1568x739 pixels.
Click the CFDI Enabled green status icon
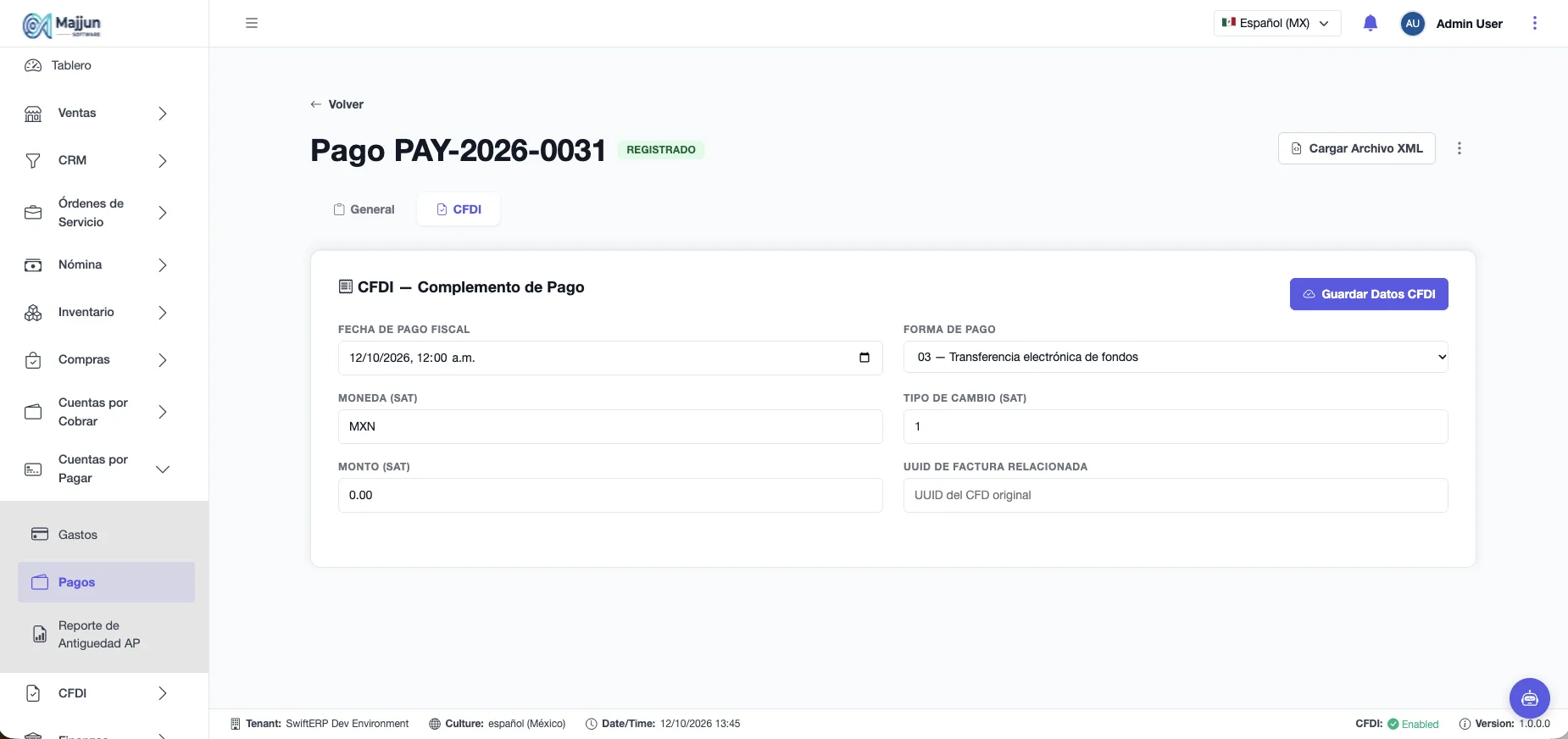click(x=1393, y=724)
